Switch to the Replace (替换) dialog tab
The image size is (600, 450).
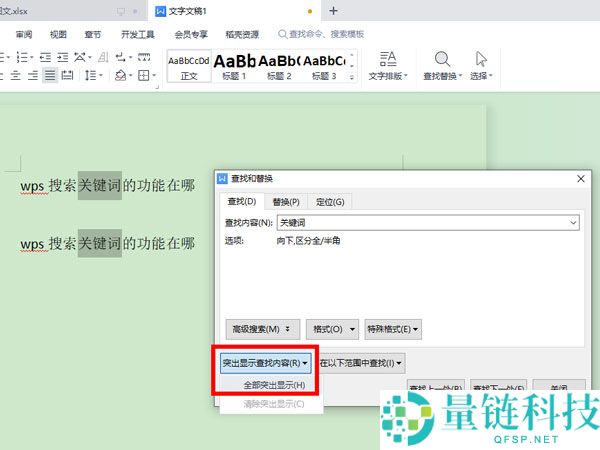click(286, 202)
